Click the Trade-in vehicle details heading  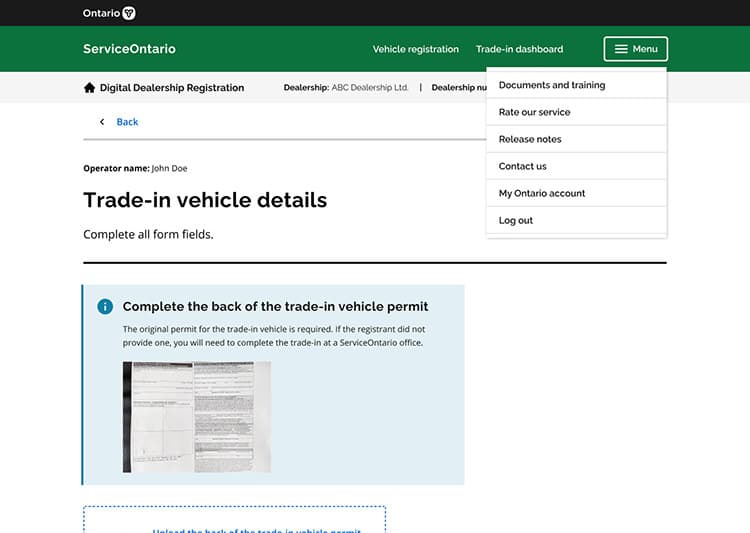[x=205, y=200]
